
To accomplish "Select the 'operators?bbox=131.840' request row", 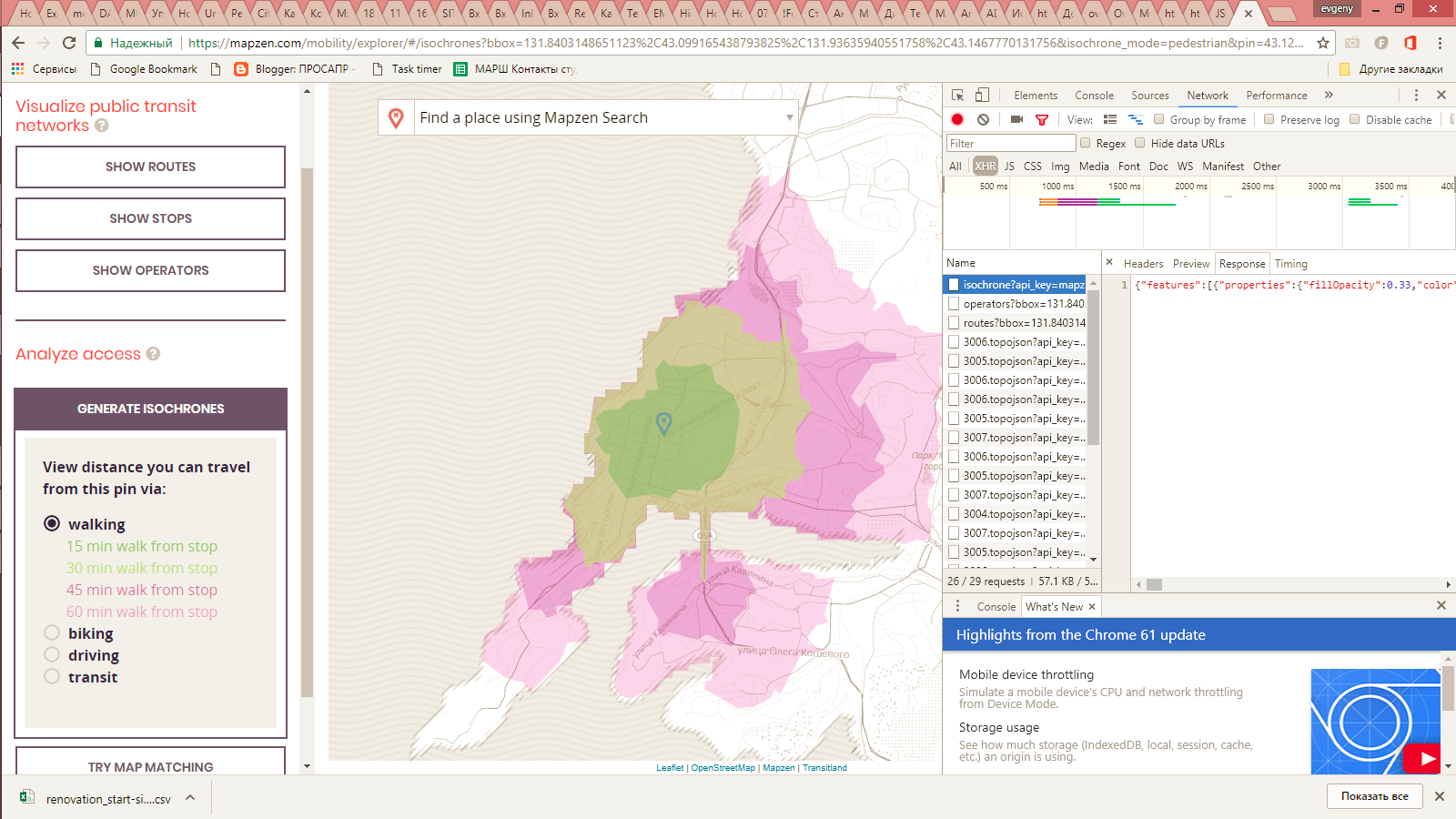I will click(x=1016, y=304).
